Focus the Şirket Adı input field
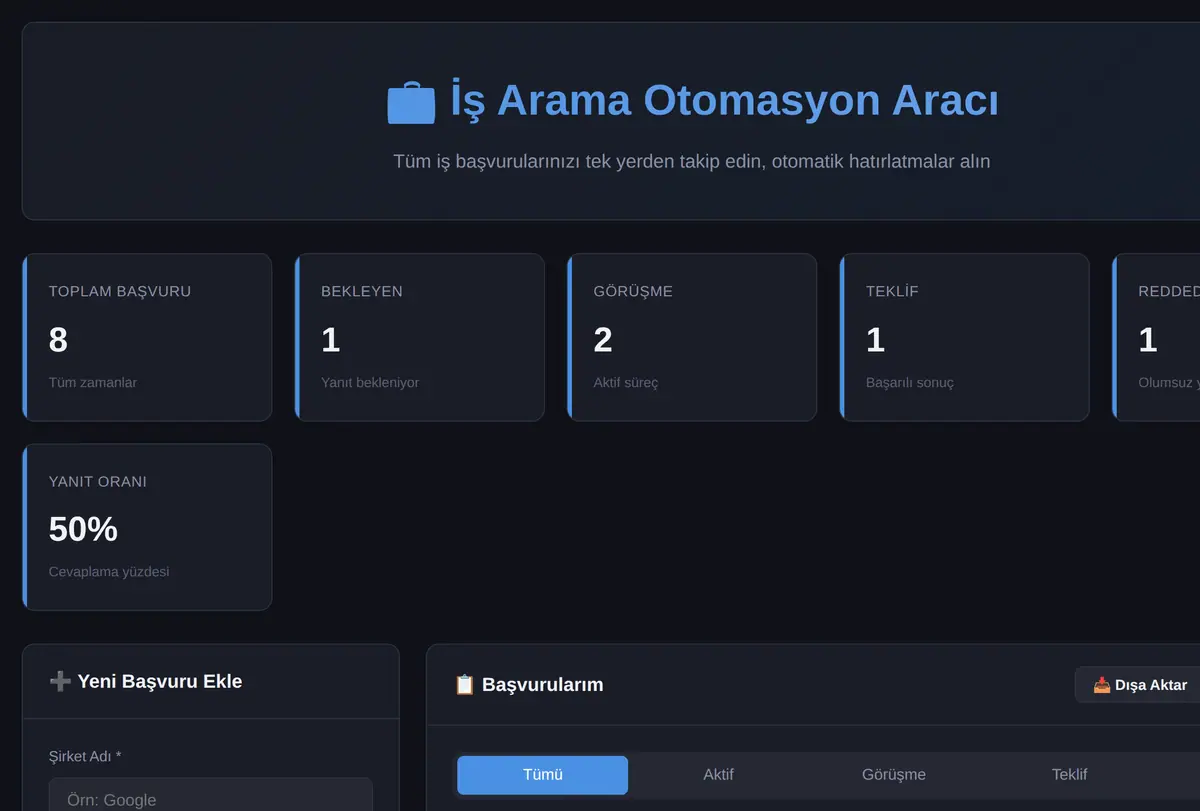The width and height of the screenshot is (1200, 811). (x=211, y=795)
